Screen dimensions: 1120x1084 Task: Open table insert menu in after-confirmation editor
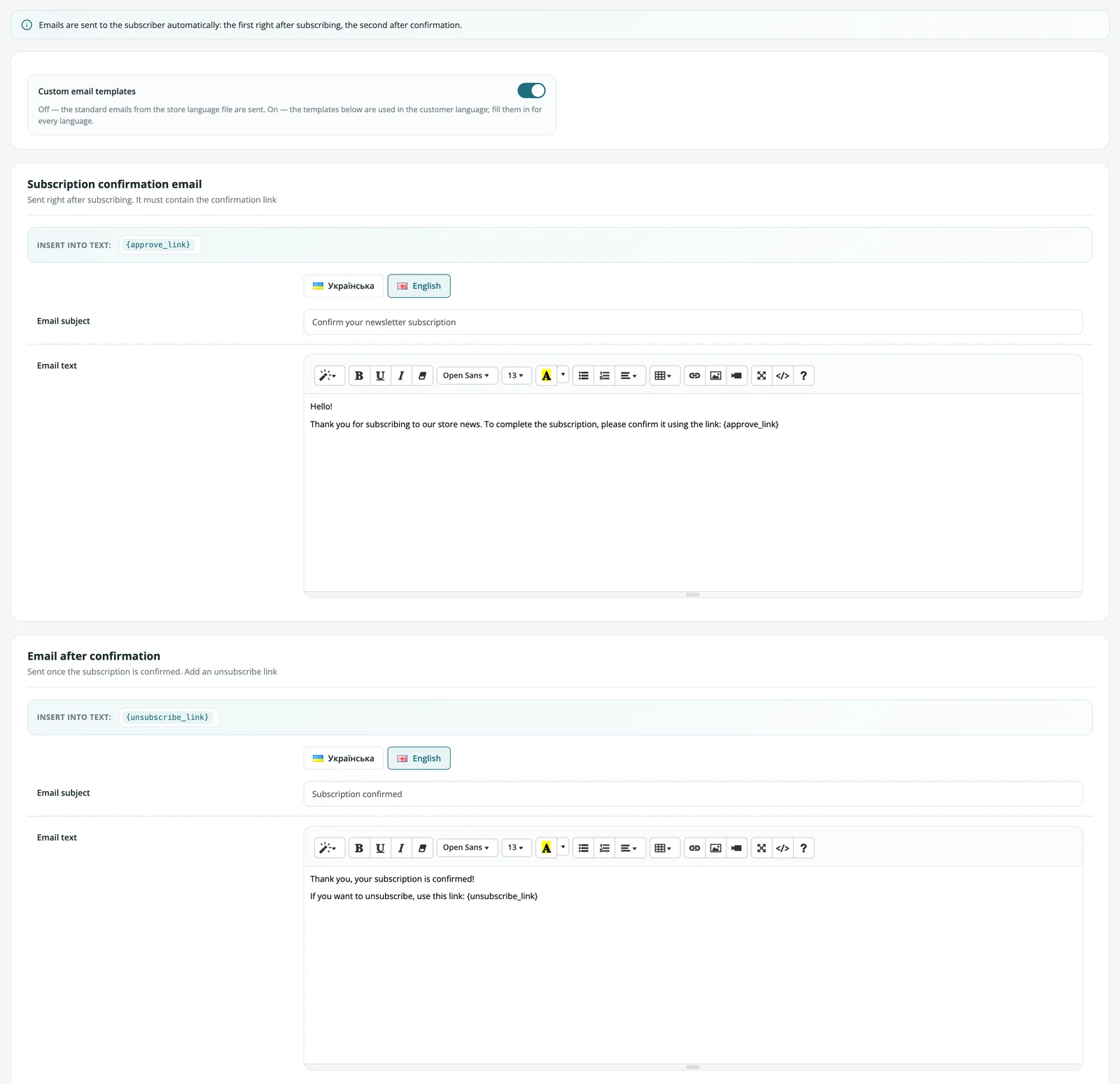tap(664, 848)
